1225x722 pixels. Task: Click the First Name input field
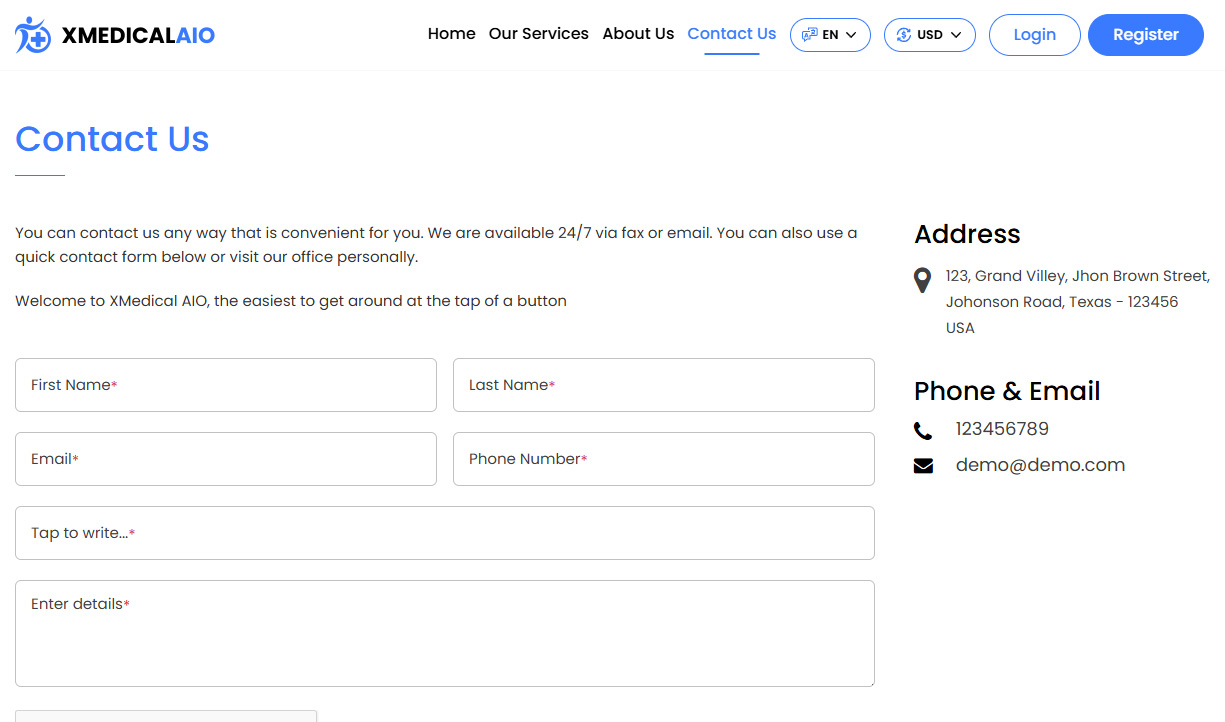pyautogui.click(x=225, y=385)
